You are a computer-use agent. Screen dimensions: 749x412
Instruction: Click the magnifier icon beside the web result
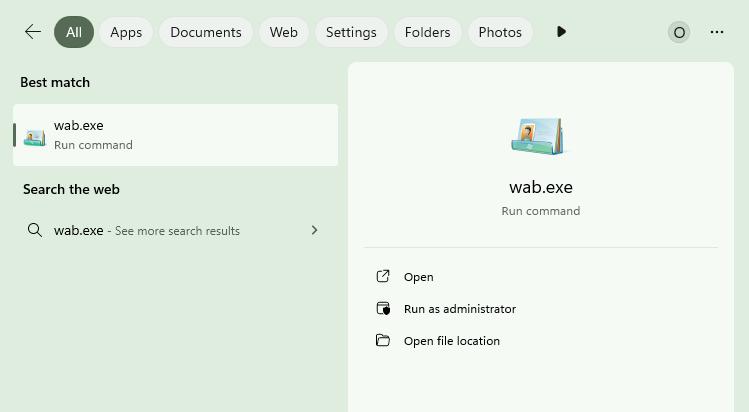35,230
